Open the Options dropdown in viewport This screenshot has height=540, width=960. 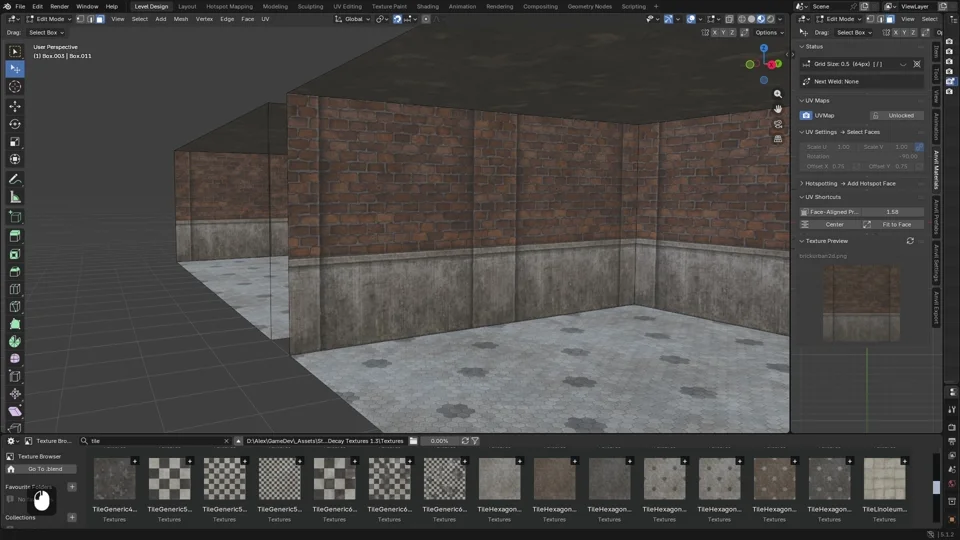(x=769, y=32)
